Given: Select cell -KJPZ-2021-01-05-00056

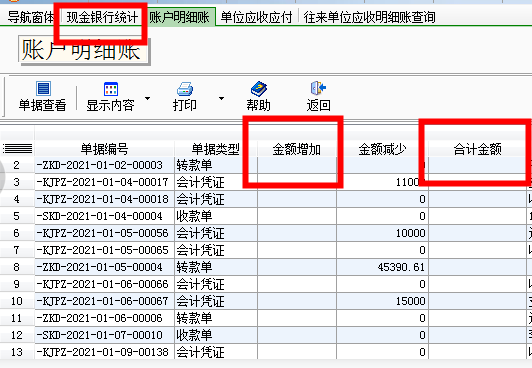Looking at the screenshot, I should (104, 233).
